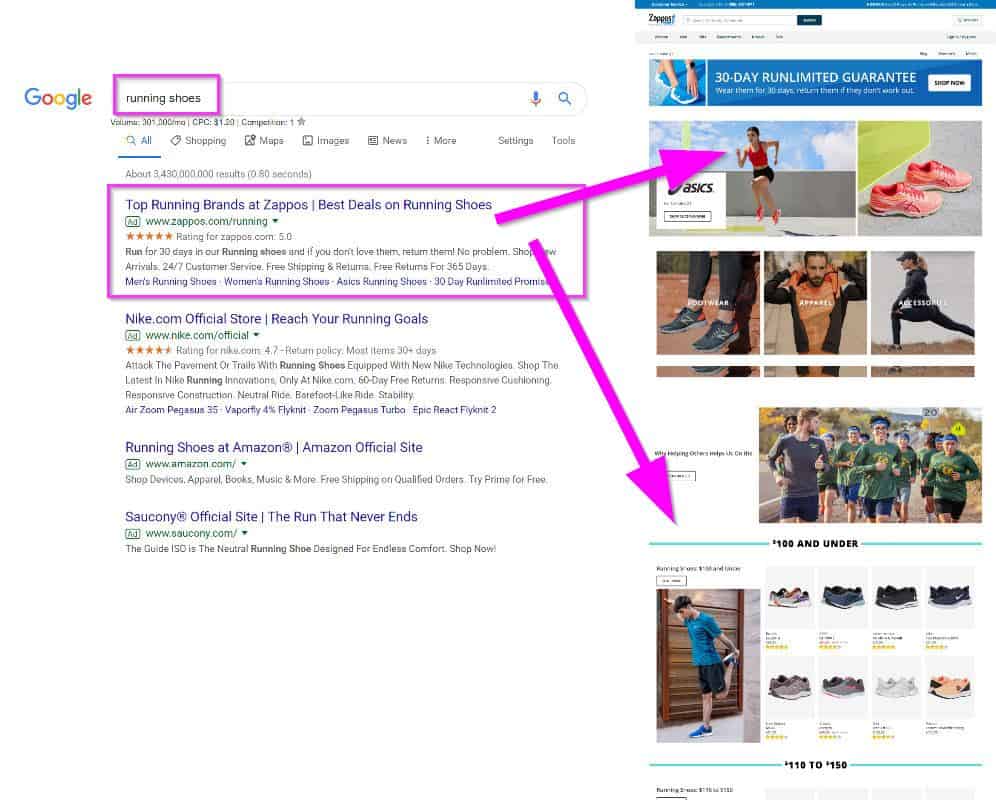Open Asics Running Shoes sitelink

click(381, 281)
